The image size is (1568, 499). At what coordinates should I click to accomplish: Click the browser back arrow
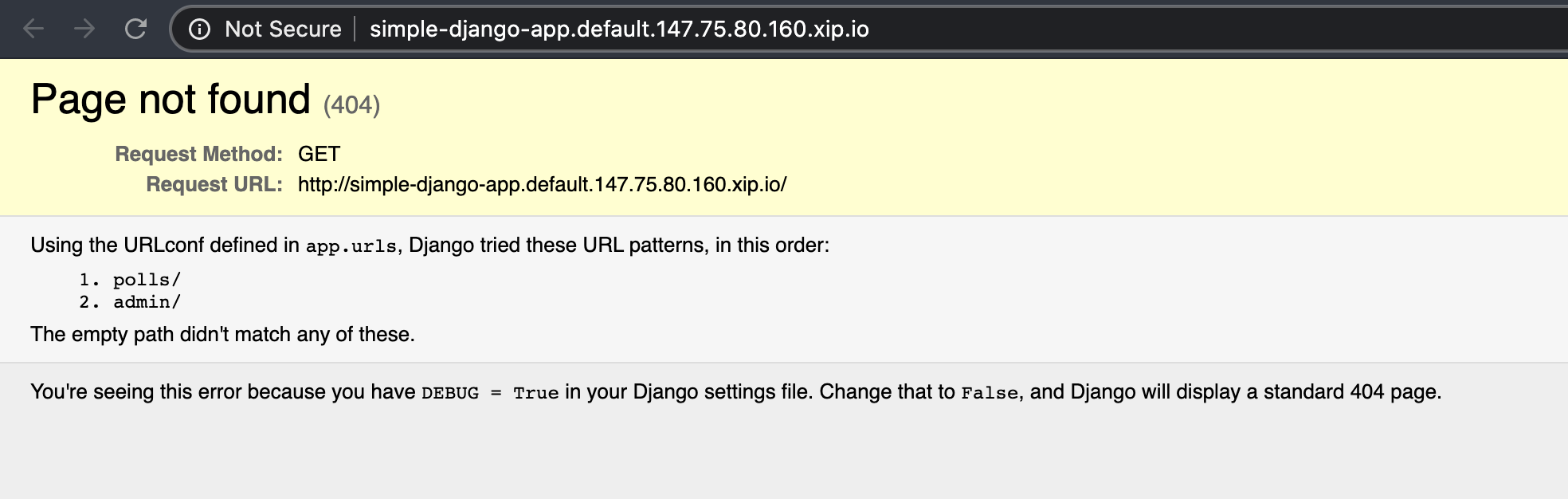[x=33, y=29]
